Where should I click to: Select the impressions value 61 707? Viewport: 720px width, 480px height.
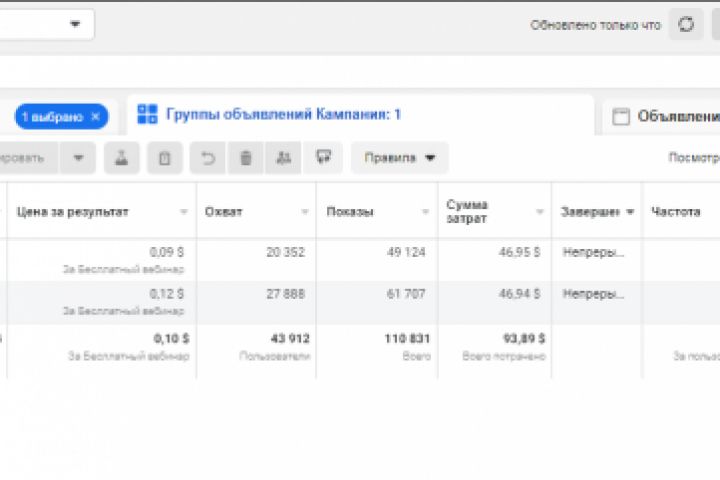pos(406,294)
